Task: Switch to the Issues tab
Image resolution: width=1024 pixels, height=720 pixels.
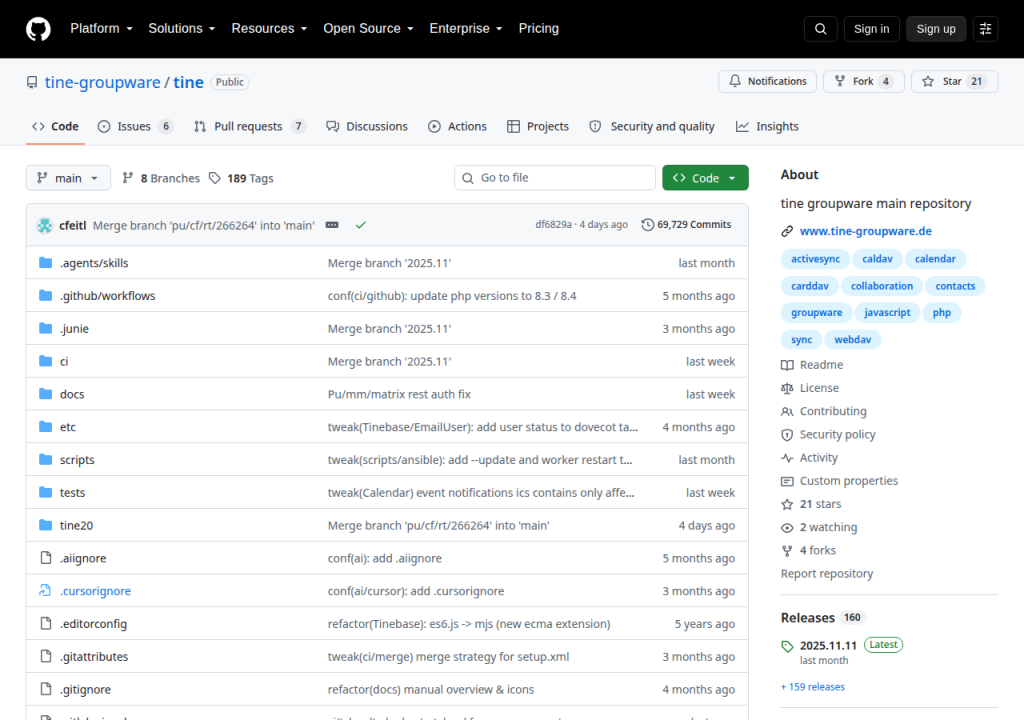Action: (135, 126)
